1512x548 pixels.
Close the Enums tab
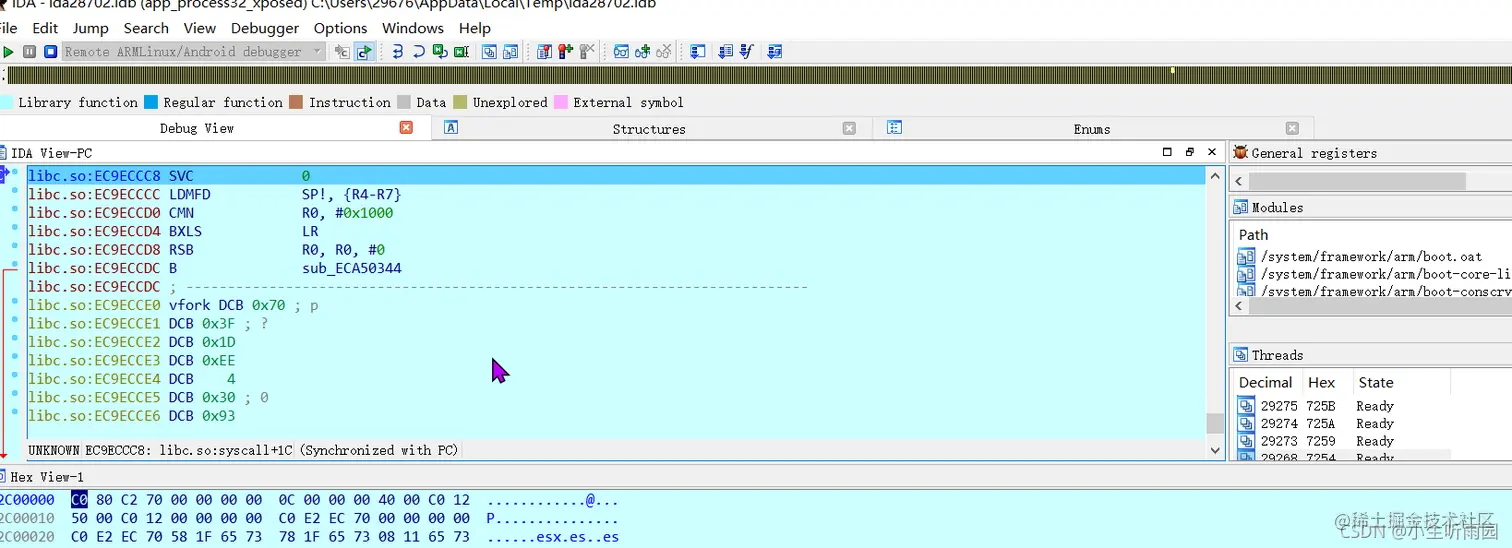click(1292, 128)
